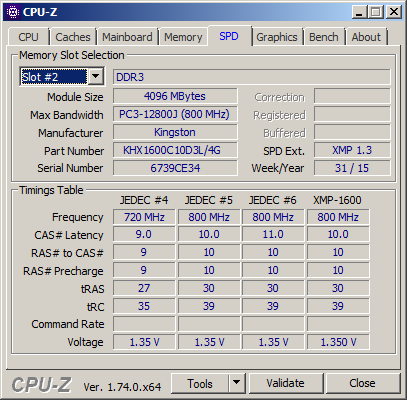This screenshot has width=407, height=400.
Task: Click the tRC value 35
Action: 144,306
